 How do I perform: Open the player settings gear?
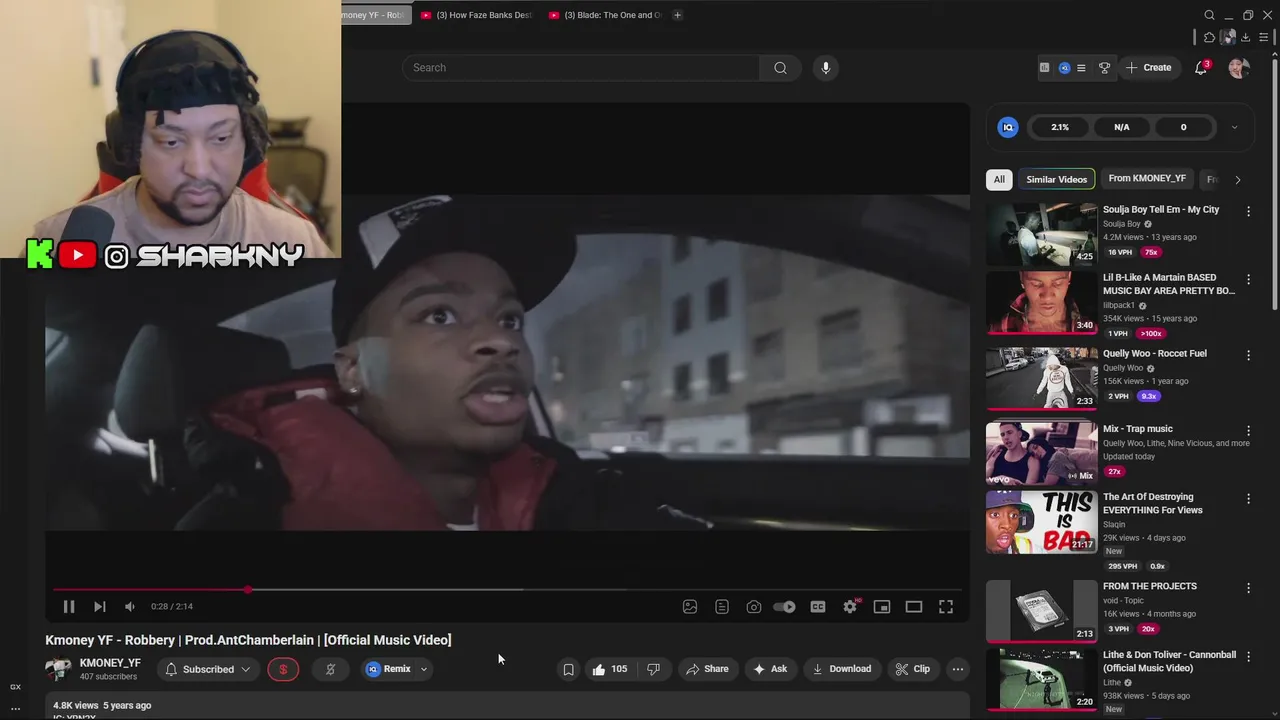(850, 606)
